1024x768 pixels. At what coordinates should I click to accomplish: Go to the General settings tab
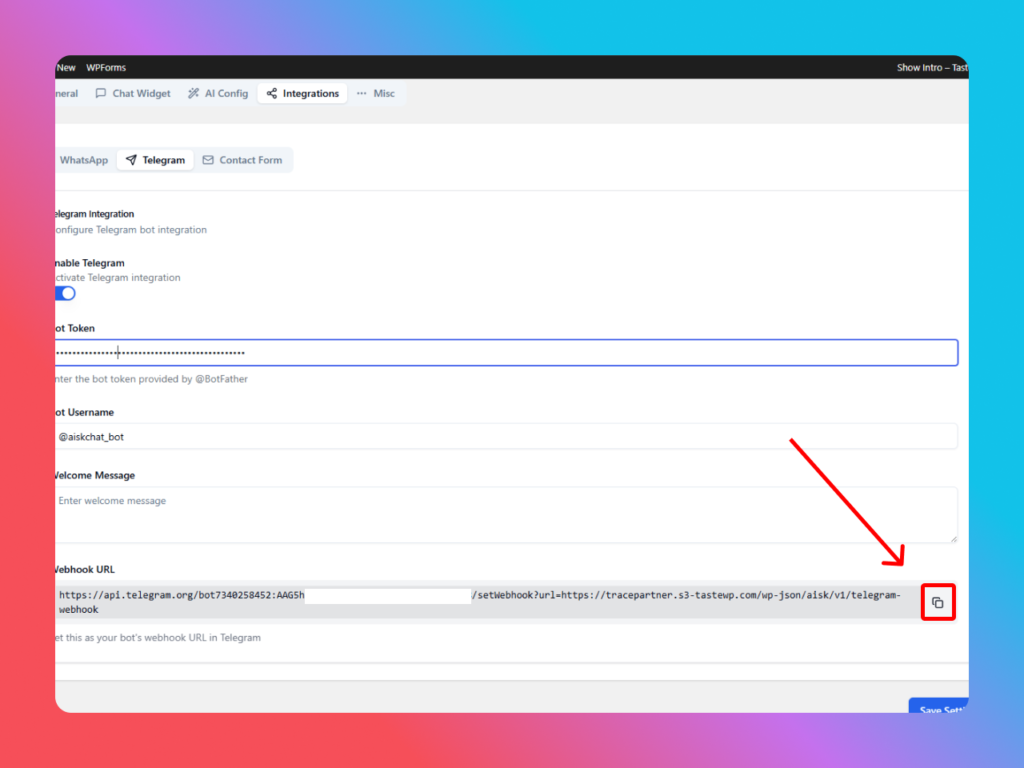click(x=66, y=94)
